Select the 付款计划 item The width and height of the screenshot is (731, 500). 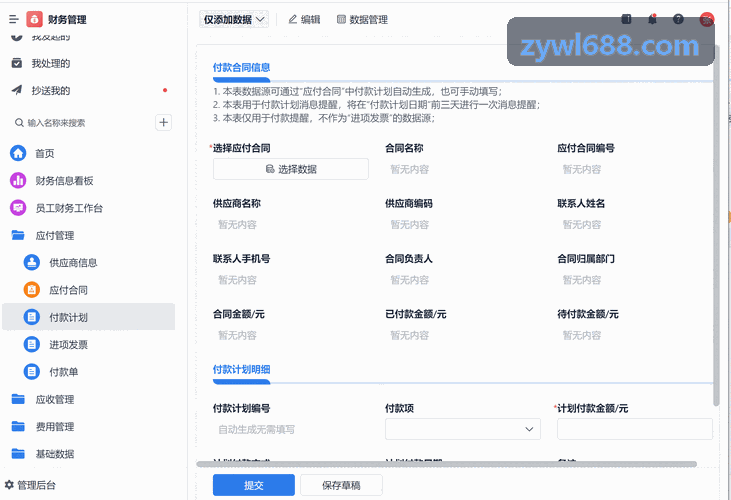point(89,317)
